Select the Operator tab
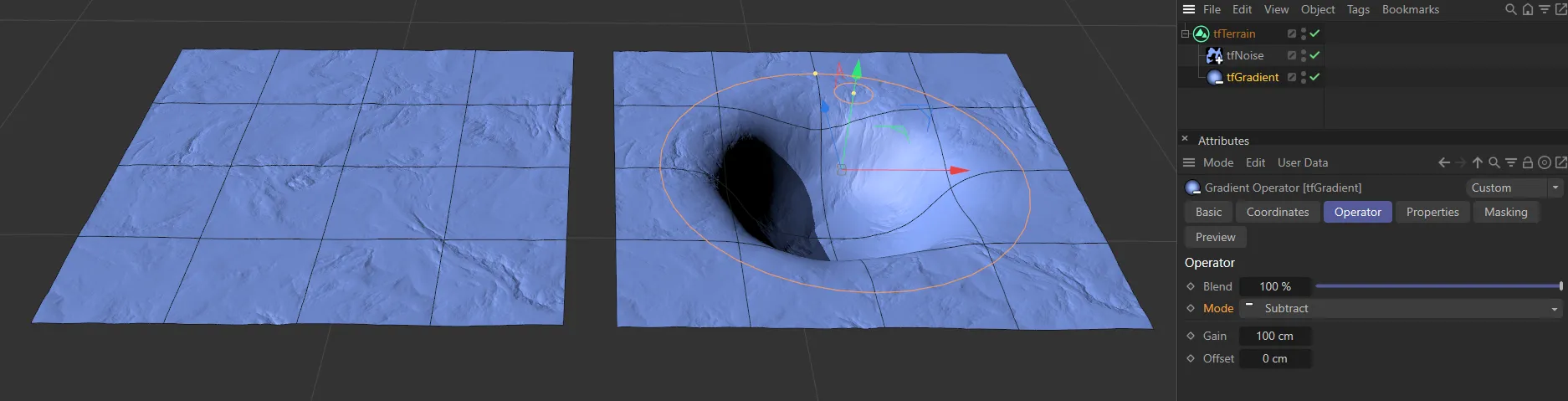This screenshot has height=401, width=1568. (1358, 212)
